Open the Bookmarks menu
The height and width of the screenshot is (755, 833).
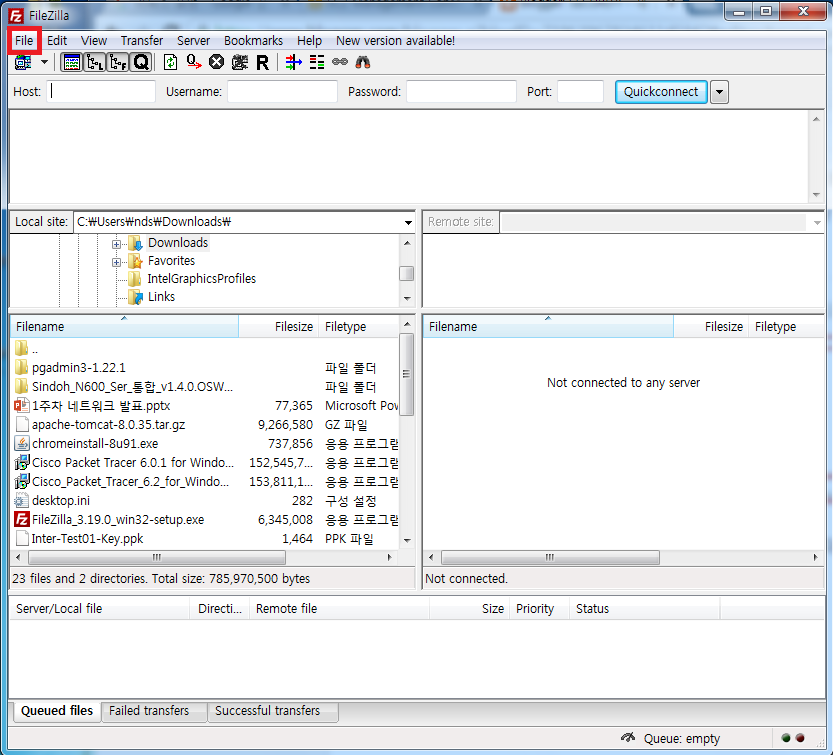pos(253,41)
